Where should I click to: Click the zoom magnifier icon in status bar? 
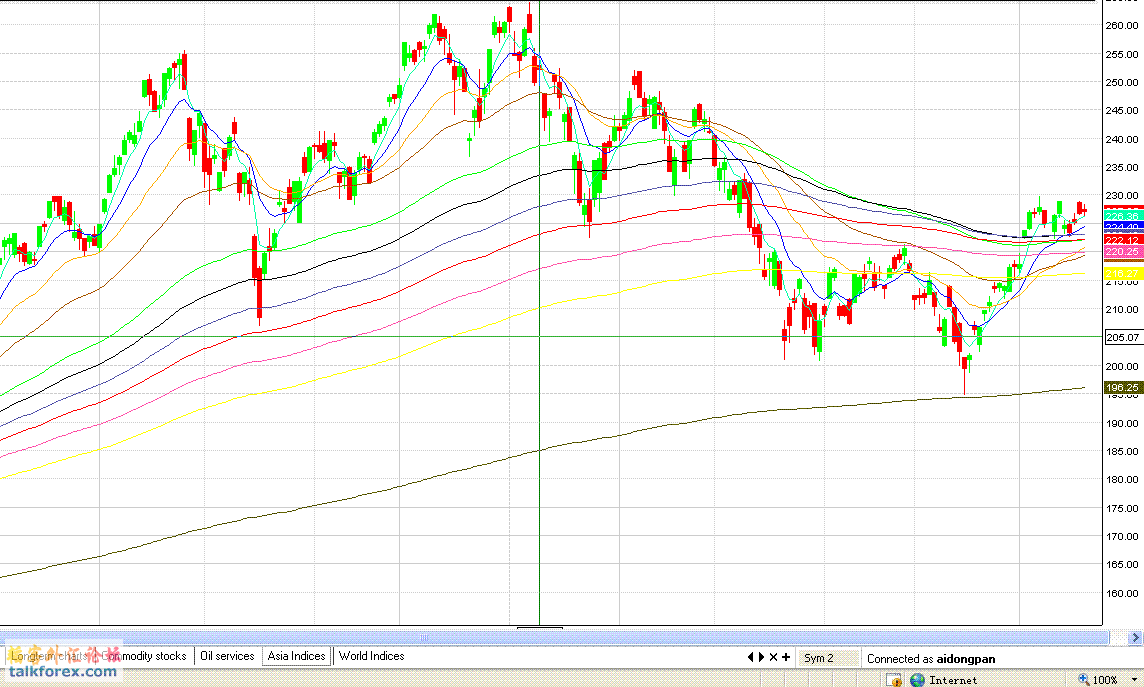1084,680
